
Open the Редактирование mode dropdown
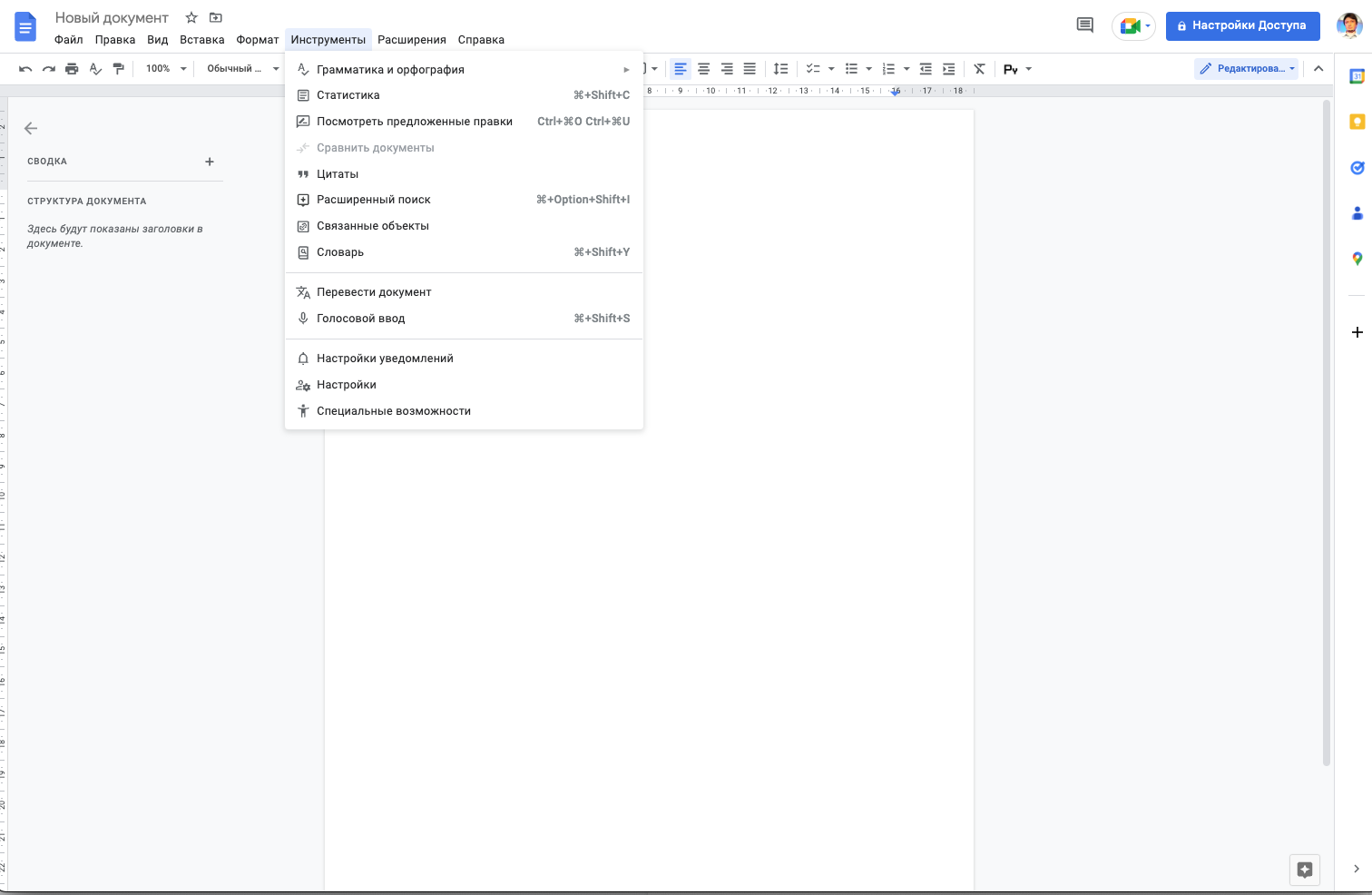(x=1248, y=69)
